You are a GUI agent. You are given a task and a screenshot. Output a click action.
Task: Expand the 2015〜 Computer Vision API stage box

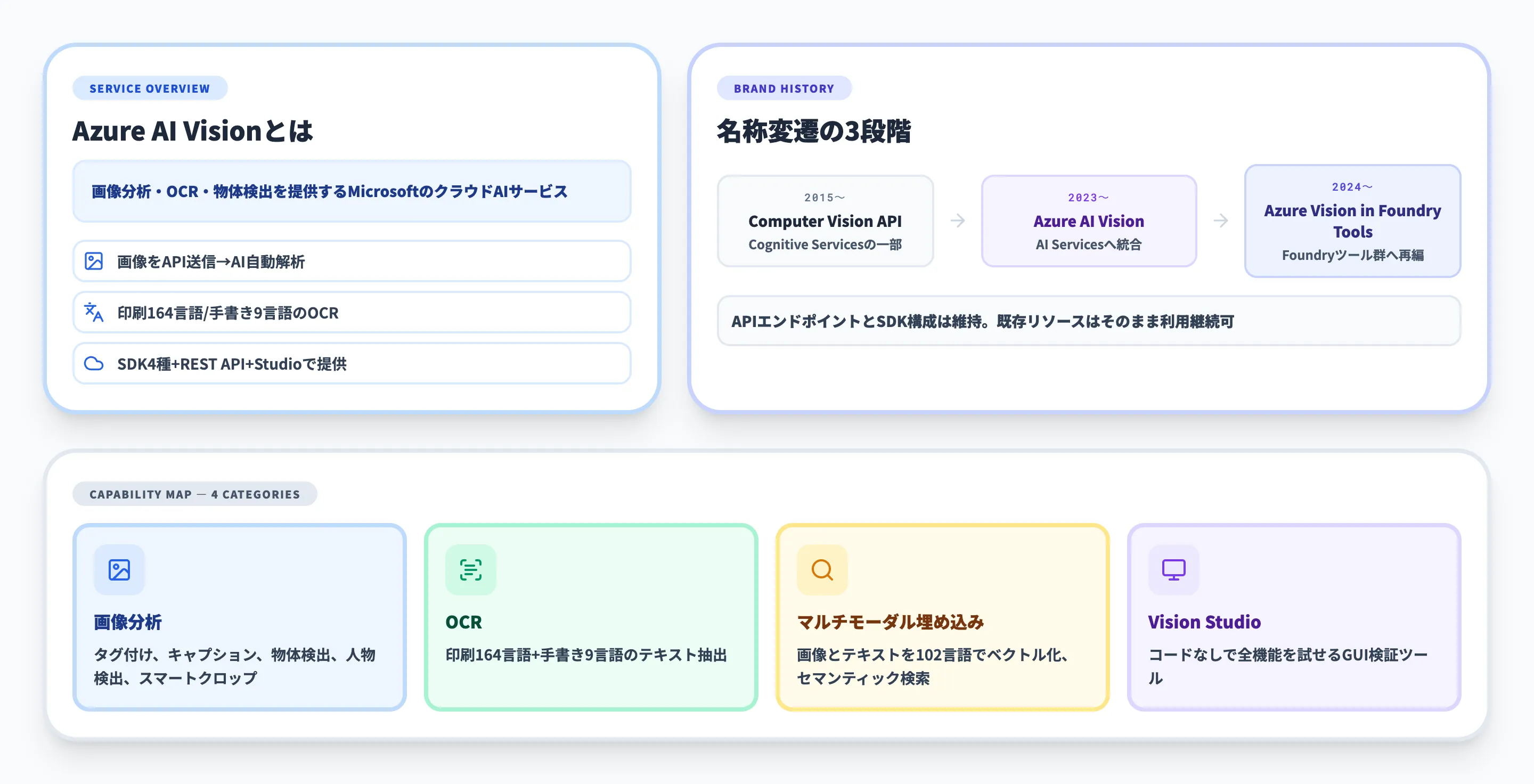[826, 221]
